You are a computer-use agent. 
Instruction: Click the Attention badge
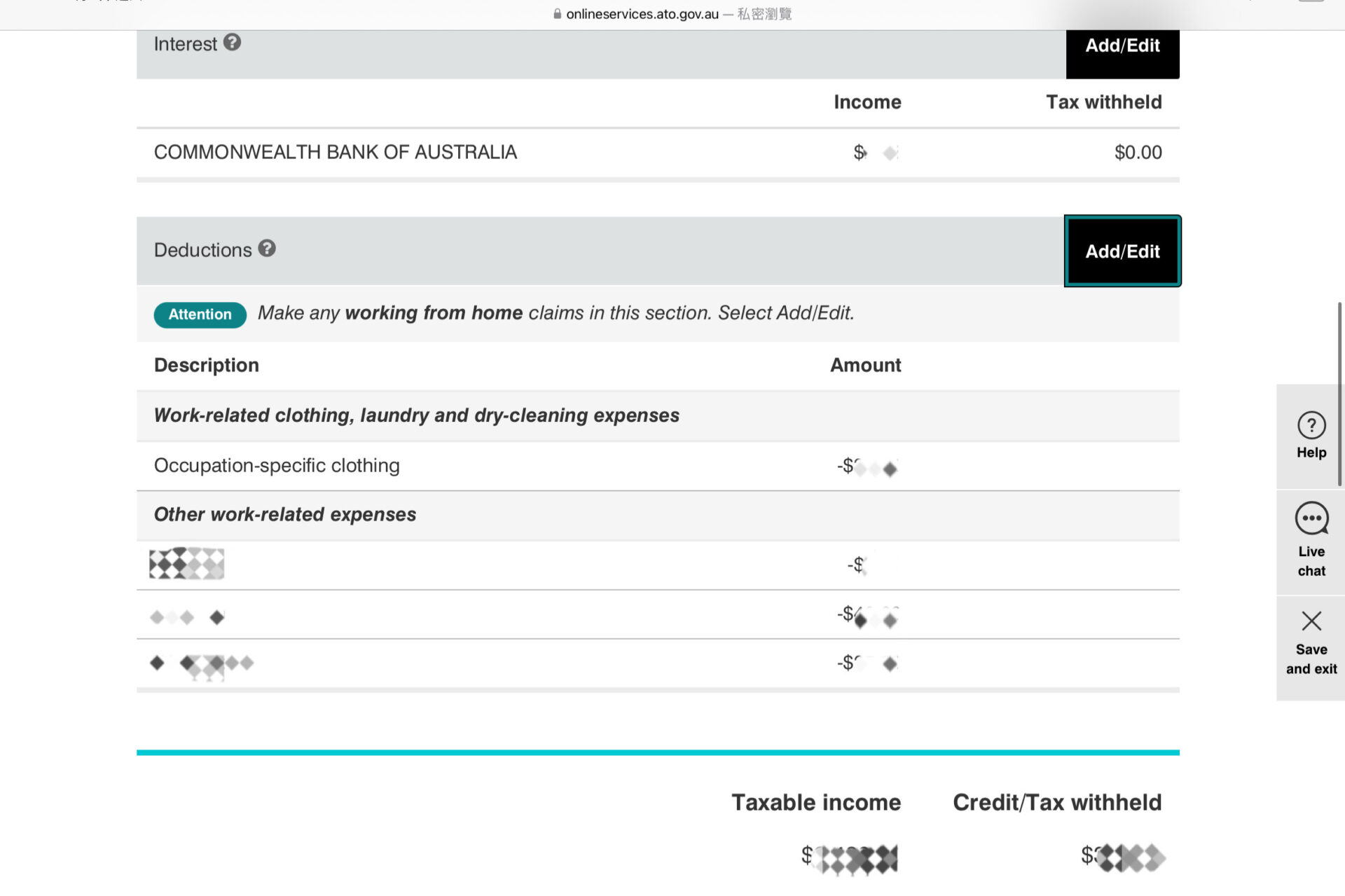[x=200, y=315]
